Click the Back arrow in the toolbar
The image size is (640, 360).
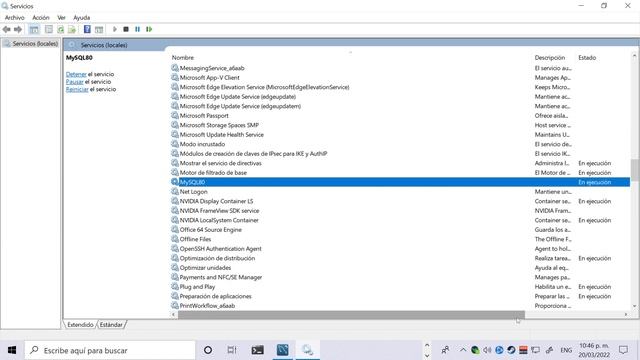click(7, 29)
